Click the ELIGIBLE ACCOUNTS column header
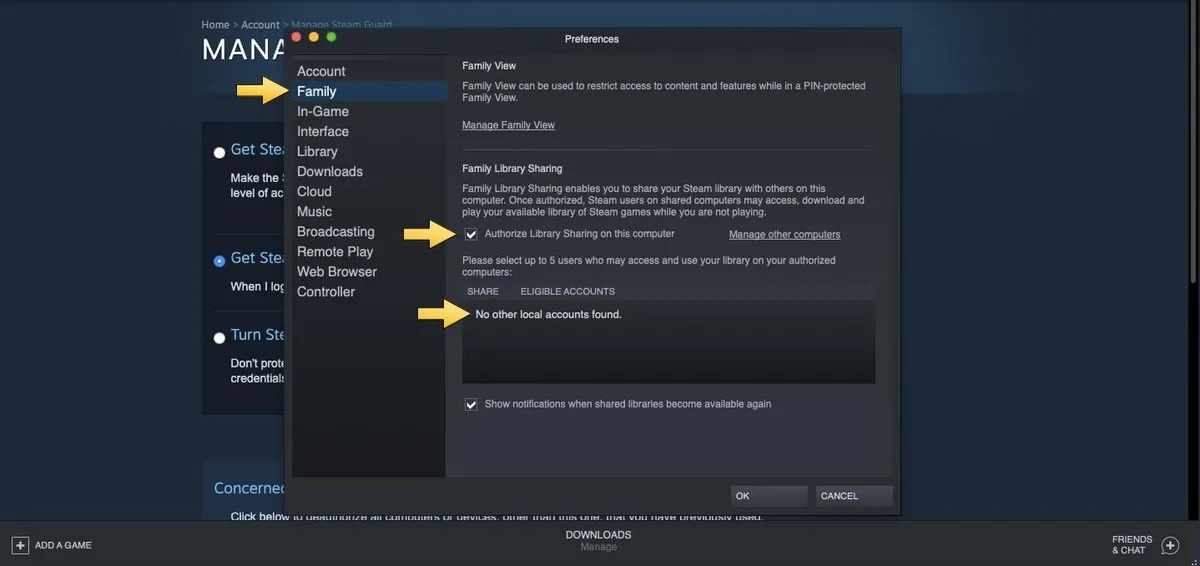 [568, 291]
